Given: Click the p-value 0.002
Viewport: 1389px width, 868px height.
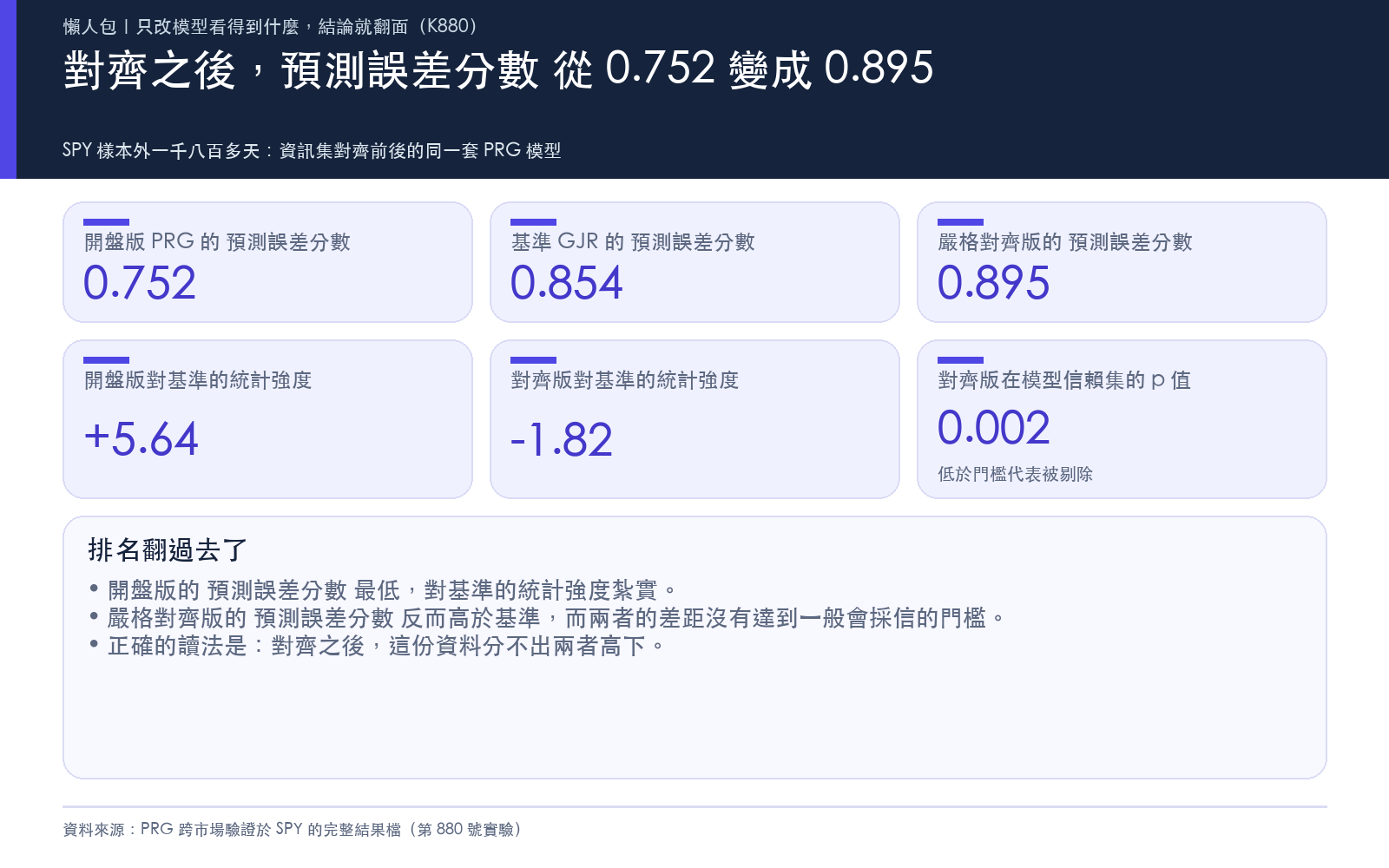Looking at the screenshot, I should click(x=994, y=428).
